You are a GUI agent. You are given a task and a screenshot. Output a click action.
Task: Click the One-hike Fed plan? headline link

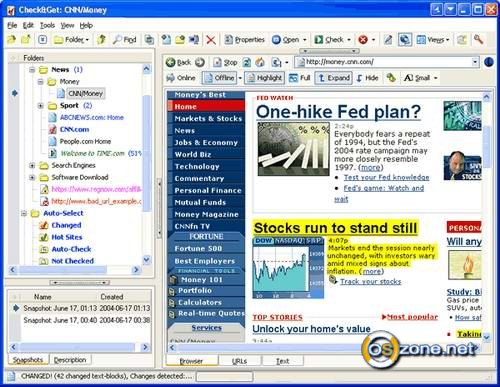[x=338, y=111]
